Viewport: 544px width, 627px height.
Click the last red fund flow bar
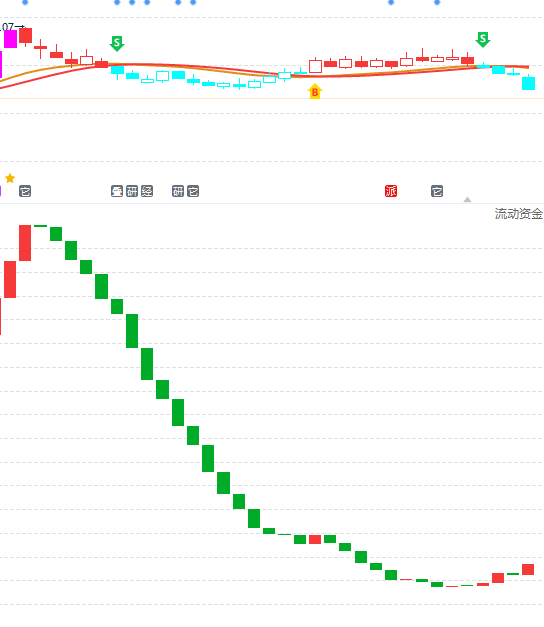pyautogui.click(x=528, y=569)
